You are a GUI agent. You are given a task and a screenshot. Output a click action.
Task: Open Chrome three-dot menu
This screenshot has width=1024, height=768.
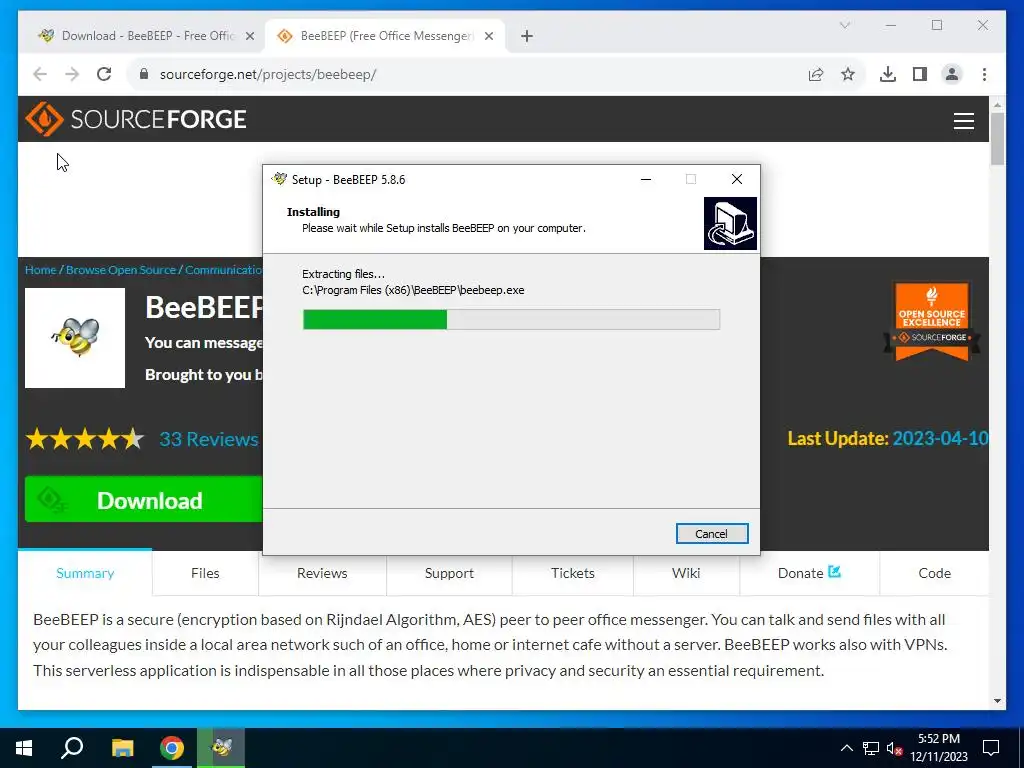pyautogui.click(x=984, y=74)
